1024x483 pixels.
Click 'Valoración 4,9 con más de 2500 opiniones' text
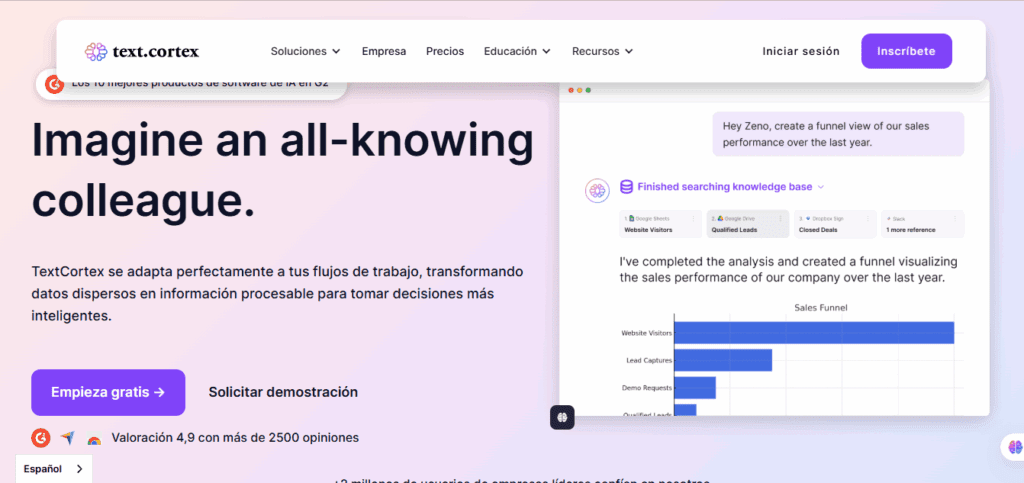click(235, 438)
